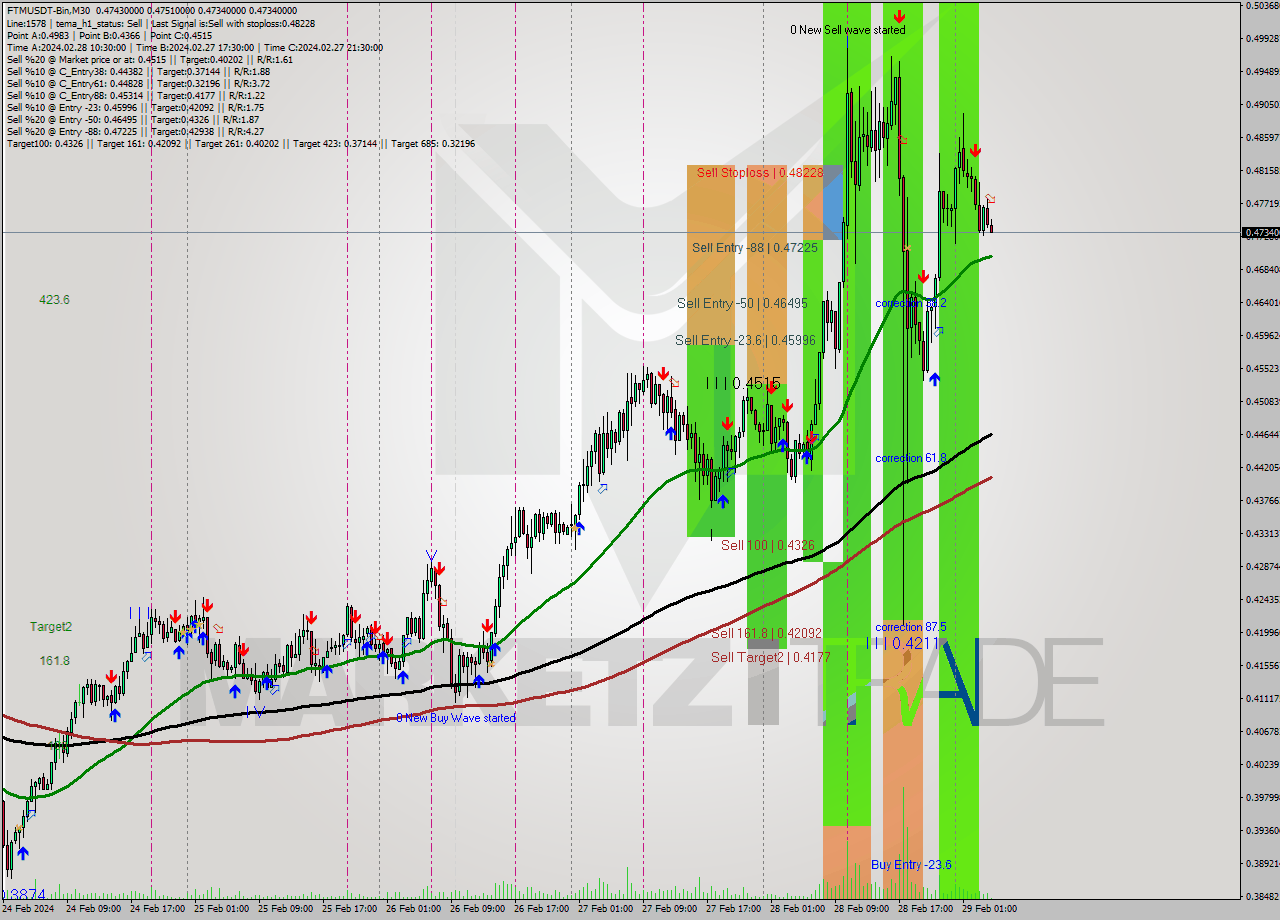Screen dimensions: 1280x920
Task: Click the 'Sell Entry -50 | 0.46495' label
Action: coord(742,303)
